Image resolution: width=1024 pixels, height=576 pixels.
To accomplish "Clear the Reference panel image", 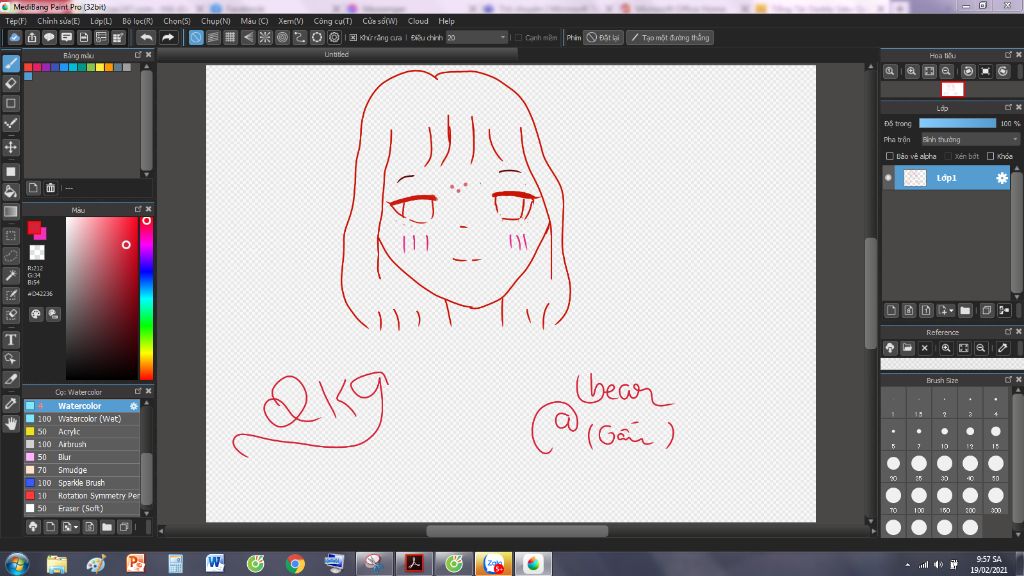I will 924,348.
